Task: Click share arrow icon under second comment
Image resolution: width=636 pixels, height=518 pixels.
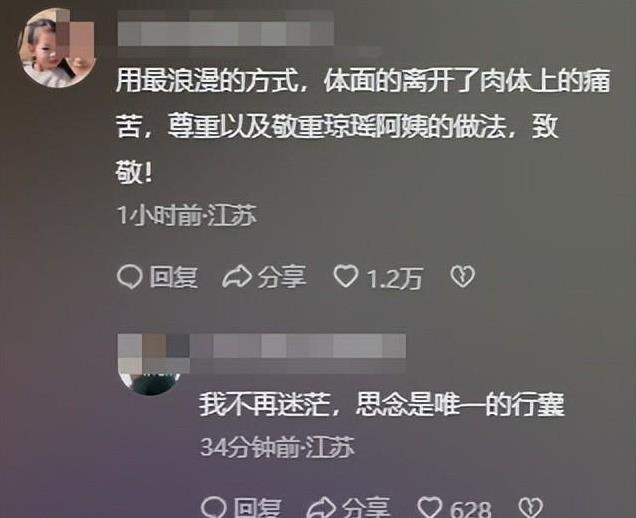Action: (321, 507)
